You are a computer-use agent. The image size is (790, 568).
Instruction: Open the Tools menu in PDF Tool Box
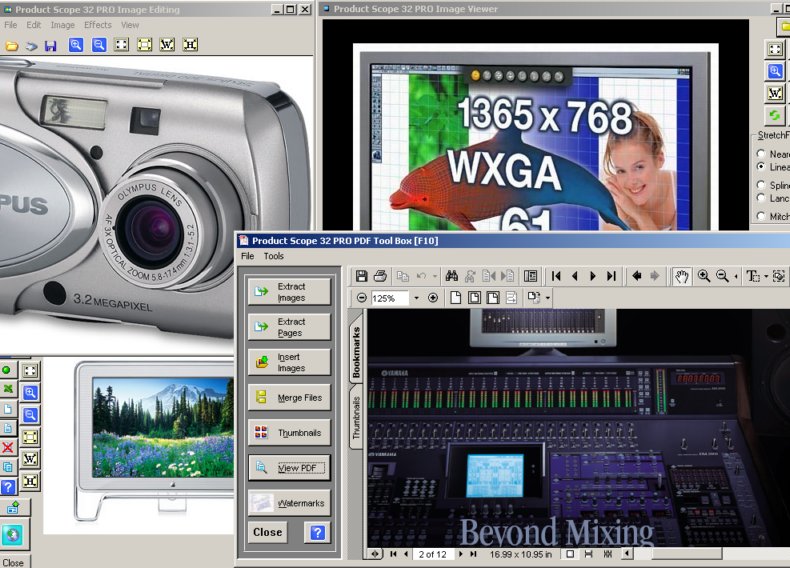pyautogui.click(x=274, y=256)
